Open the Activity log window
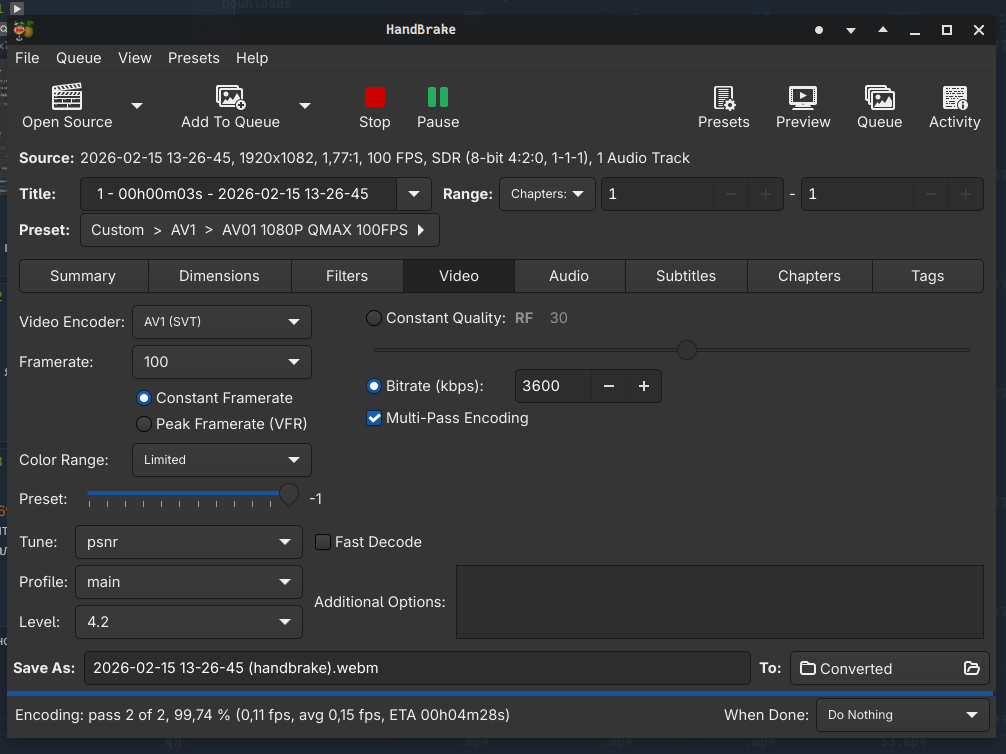Screen dimensions: 1006x754 click(954, 98)
